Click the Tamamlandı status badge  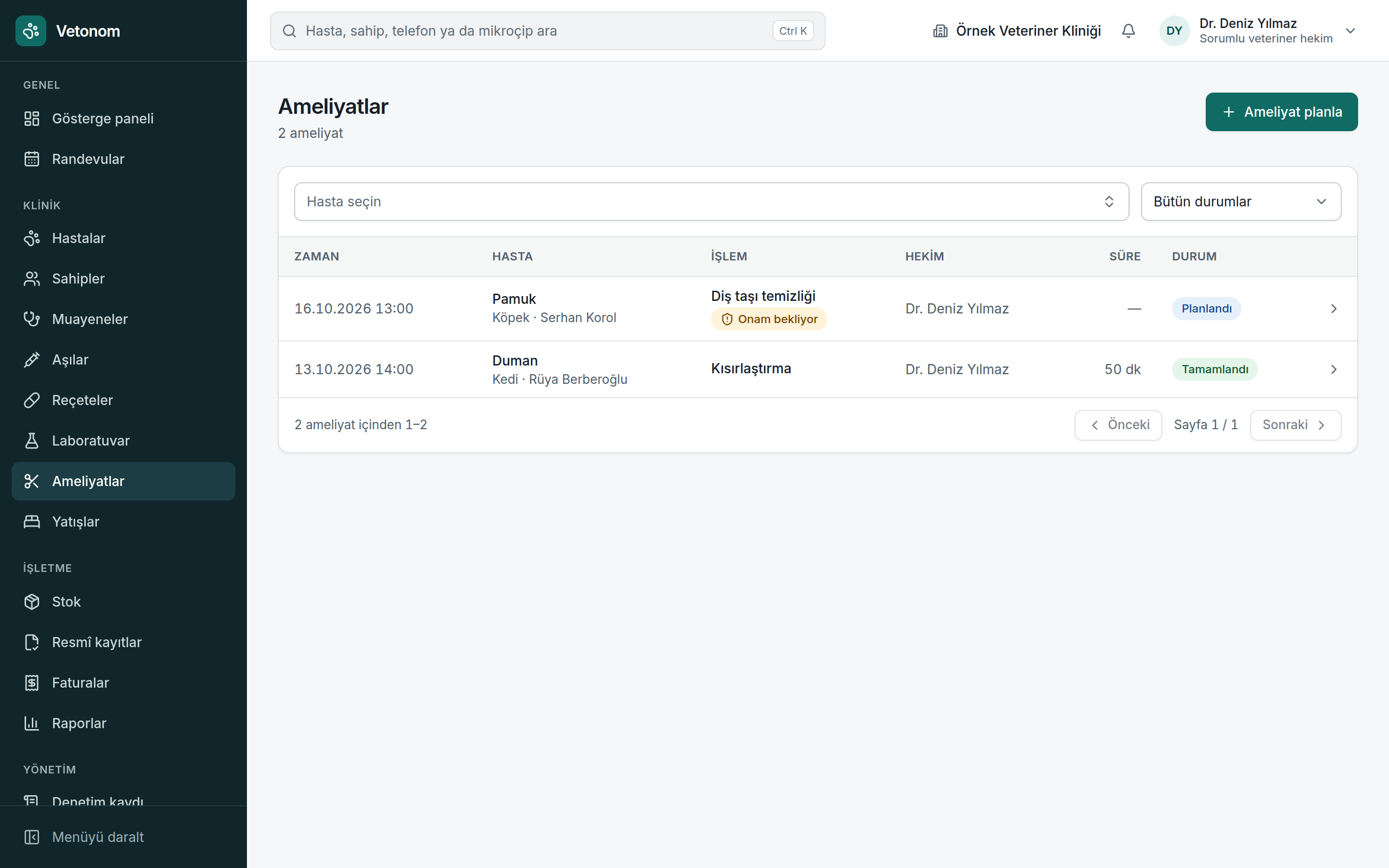(x=1214, y=370)
